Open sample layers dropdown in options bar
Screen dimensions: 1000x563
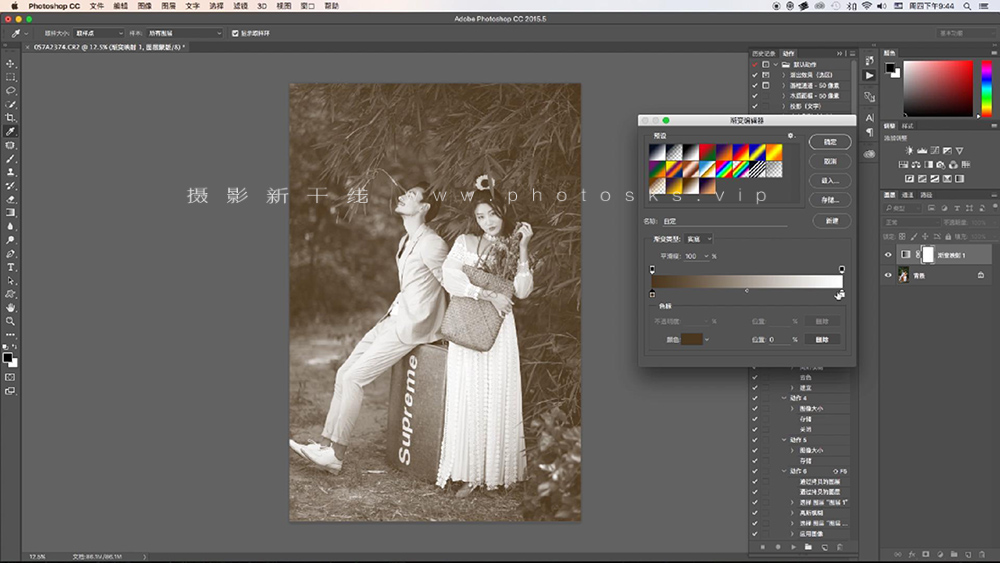coord(185,33)
